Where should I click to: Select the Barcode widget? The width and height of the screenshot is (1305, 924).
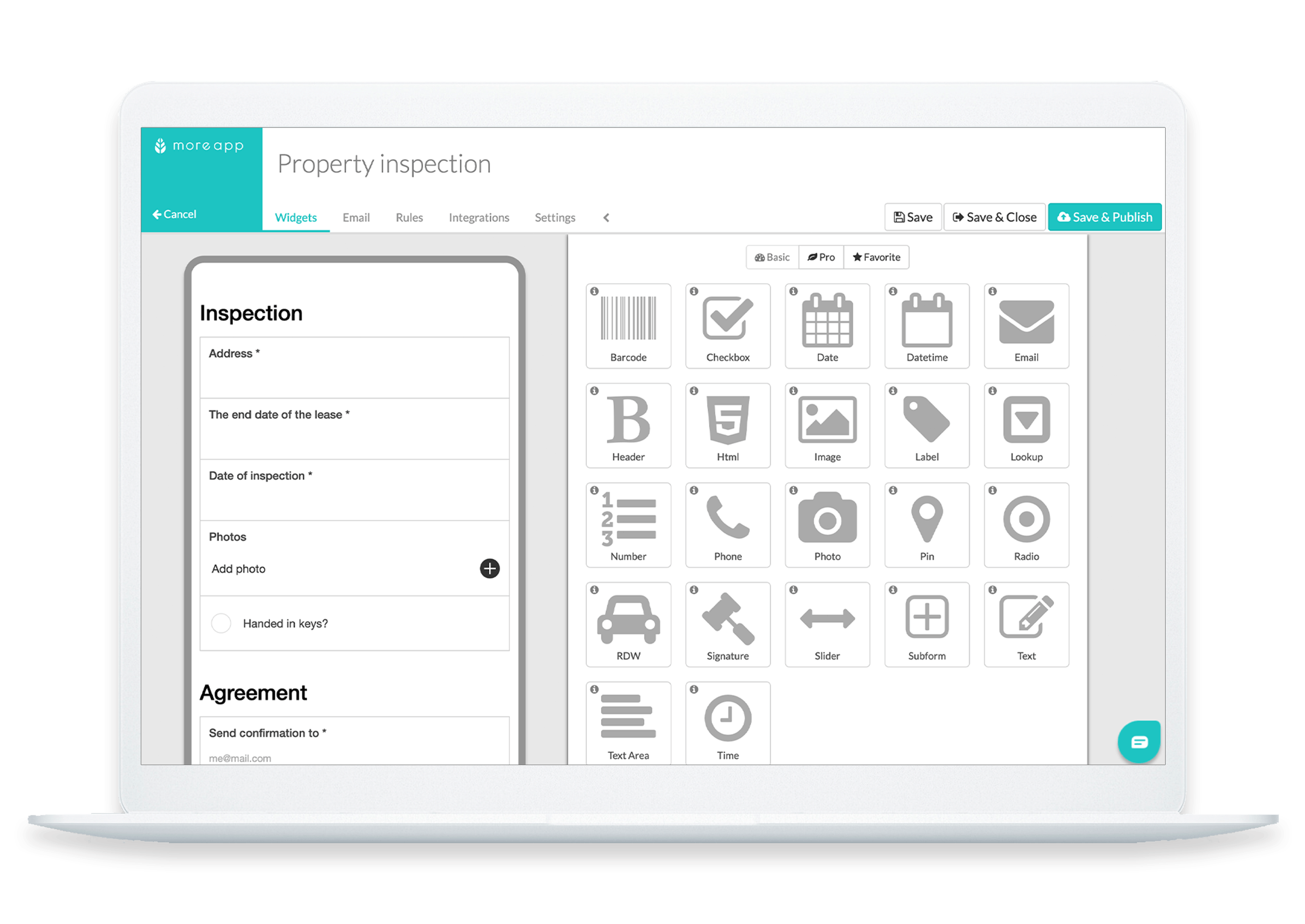628,321
